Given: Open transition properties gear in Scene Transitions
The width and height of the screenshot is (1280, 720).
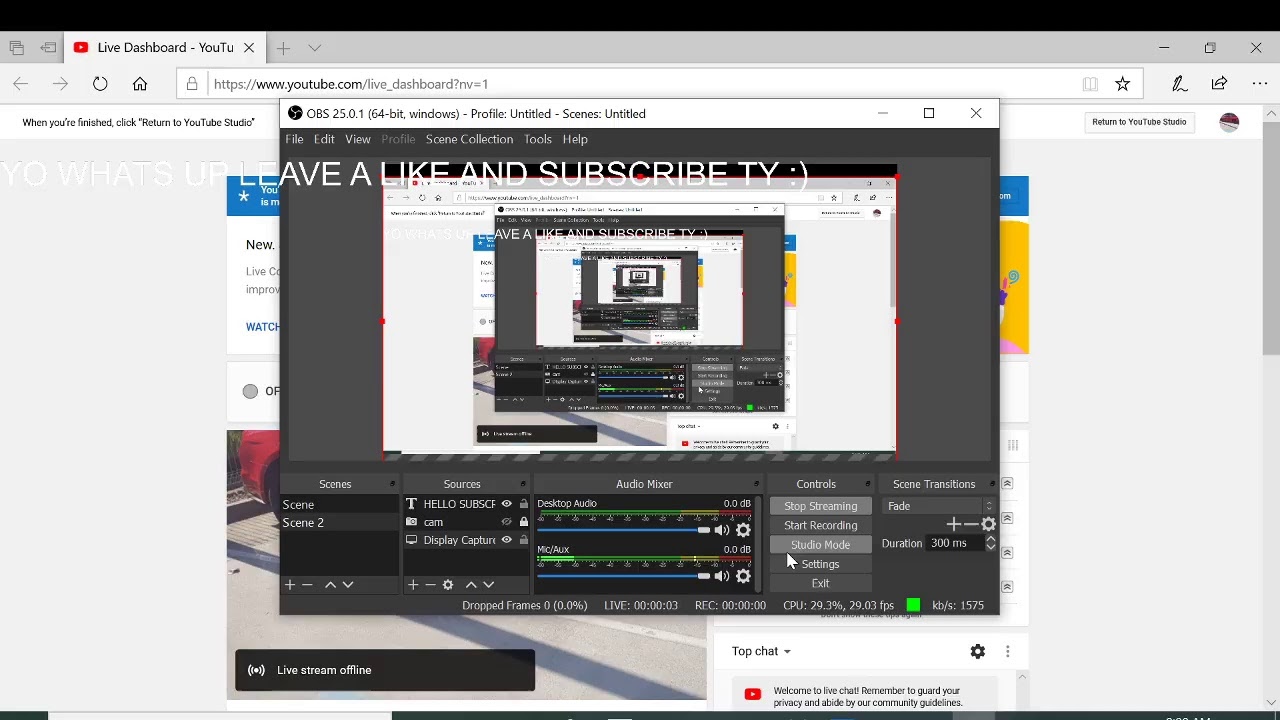Looking at the screenshot, I should 989,524.
